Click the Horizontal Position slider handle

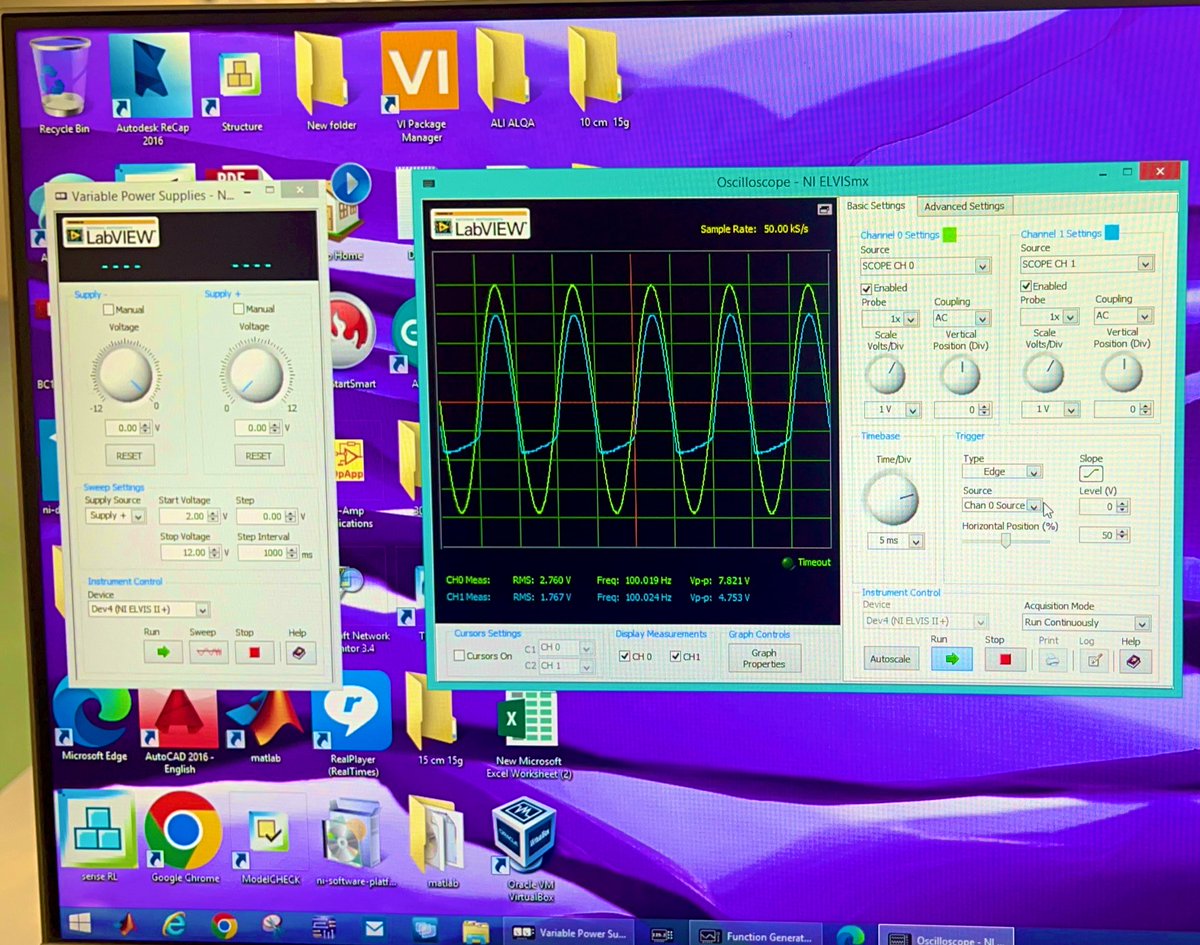[1006, 541]
